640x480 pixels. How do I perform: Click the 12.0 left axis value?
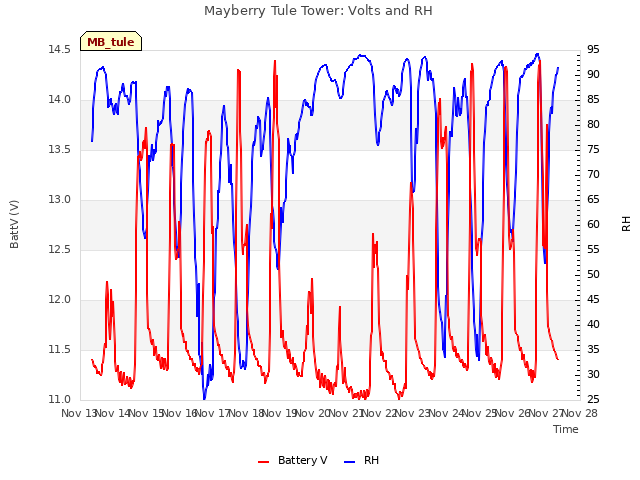[x=60, y=300]
